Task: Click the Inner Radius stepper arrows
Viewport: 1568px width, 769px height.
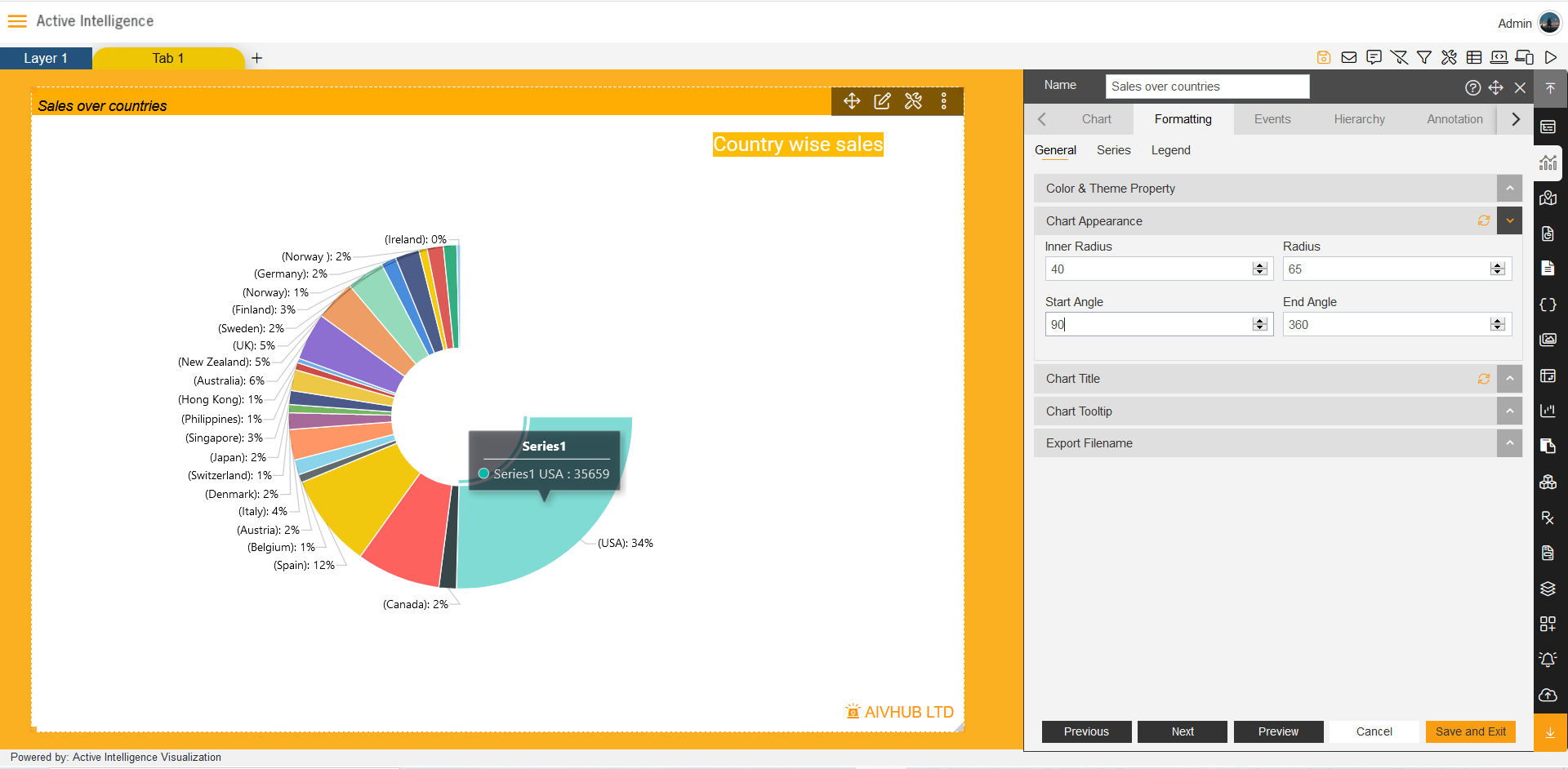Action: [1259, 269]
